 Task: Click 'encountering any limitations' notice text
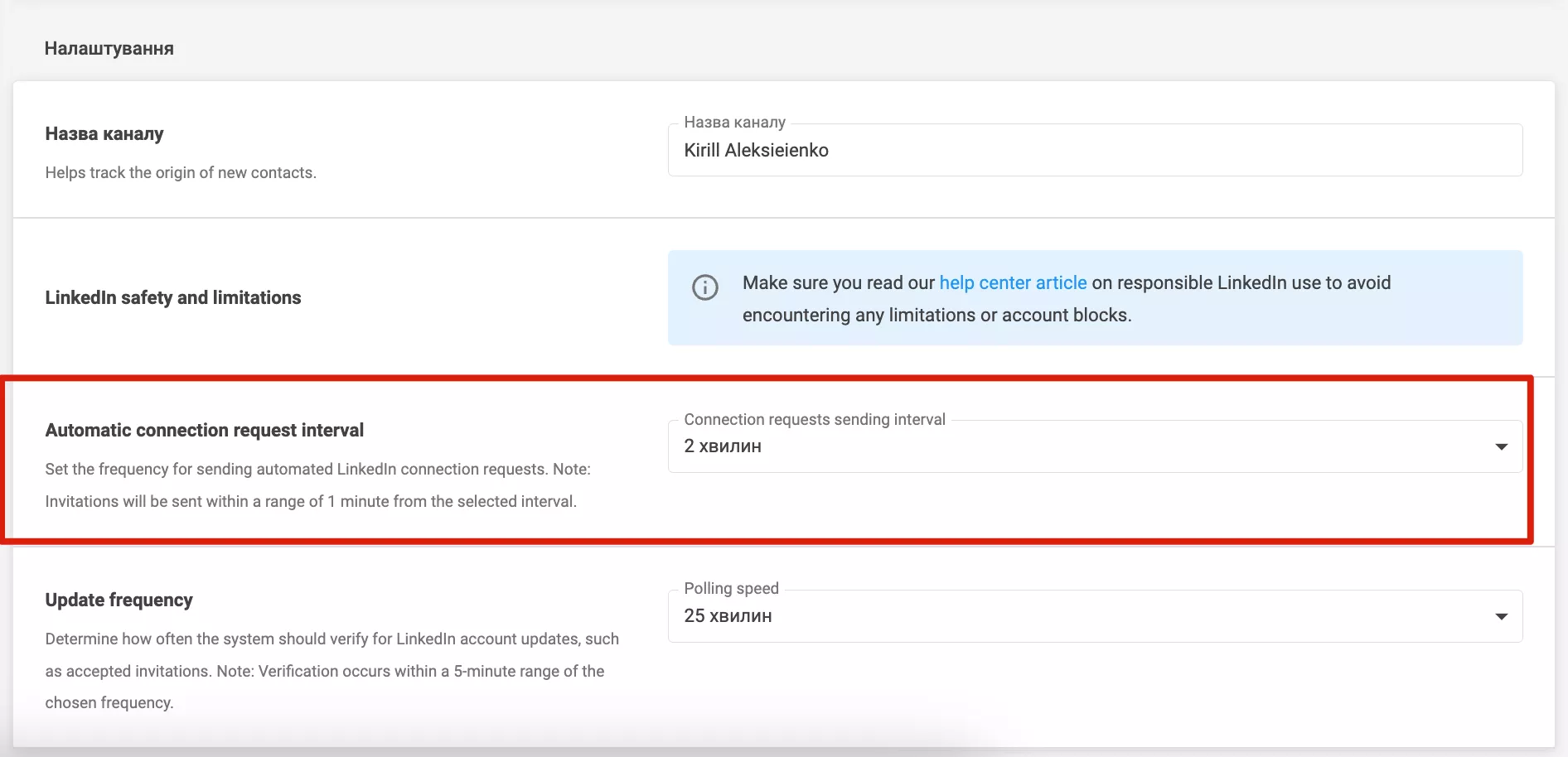click(x=936, y=315)
